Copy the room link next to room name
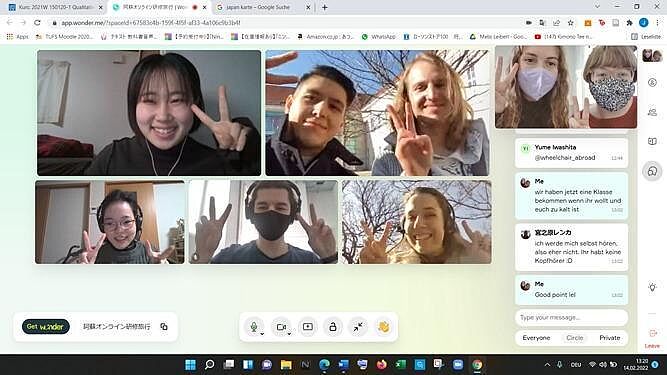This screenshot has height=375, width=667. point(164,327)
